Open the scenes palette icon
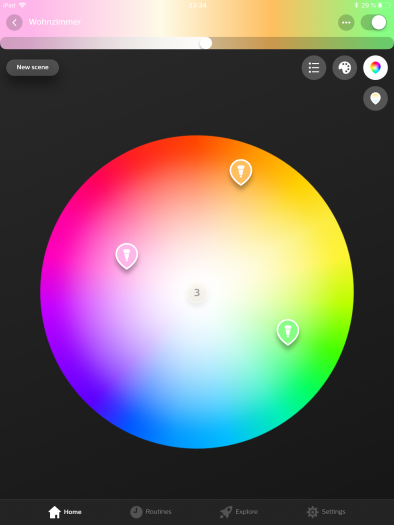The height and width of the screenshot is (525, 394). pos(344,68)
